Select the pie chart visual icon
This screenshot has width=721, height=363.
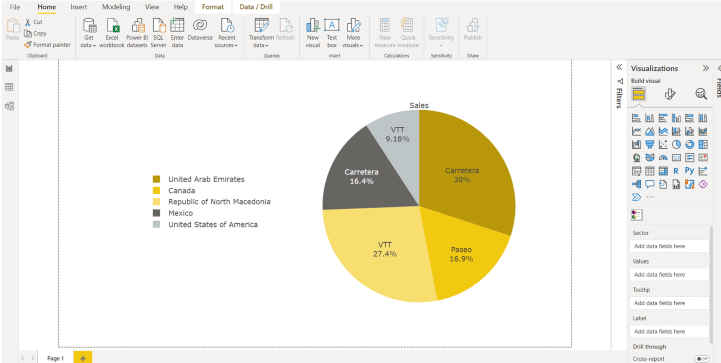coord(676,144)
